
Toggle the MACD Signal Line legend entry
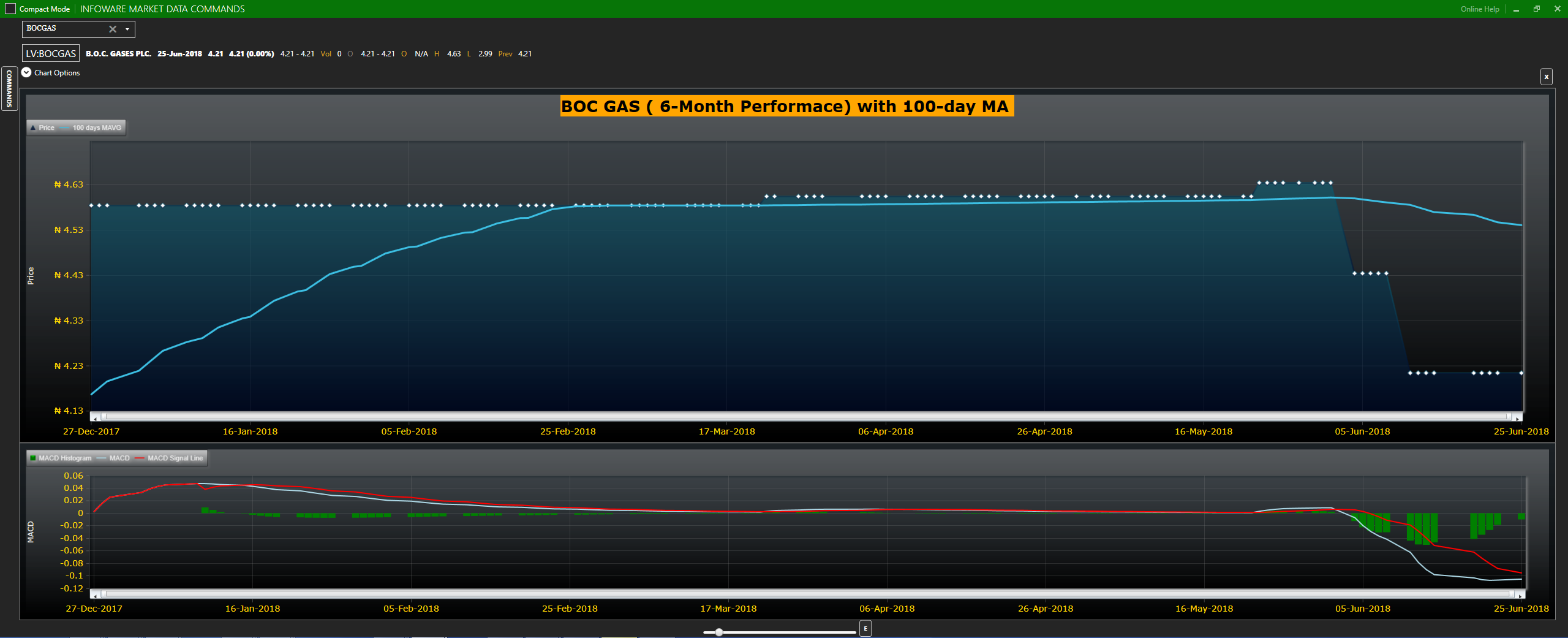[169, 458]
